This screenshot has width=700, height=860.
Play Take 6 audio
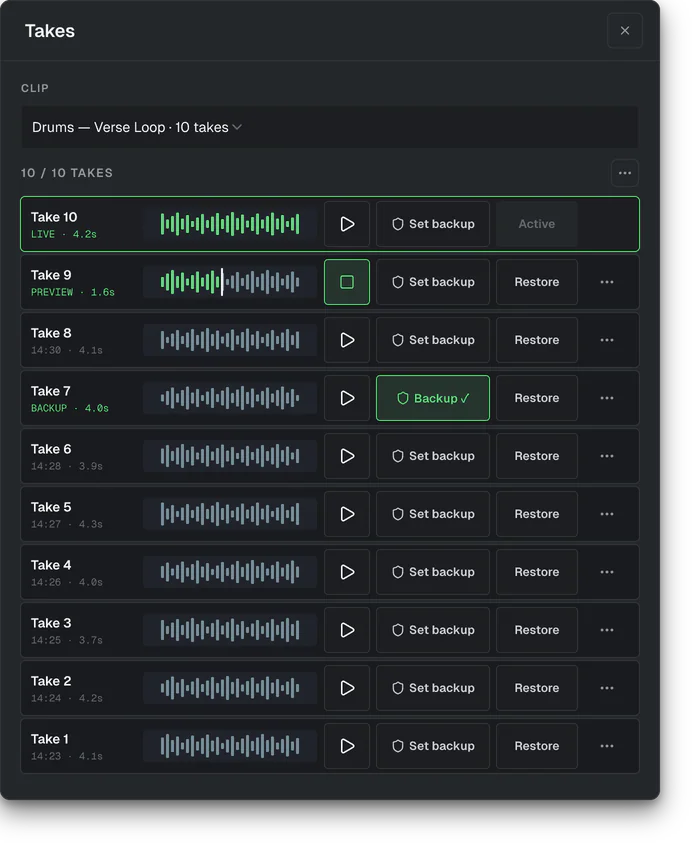[347, 456]
